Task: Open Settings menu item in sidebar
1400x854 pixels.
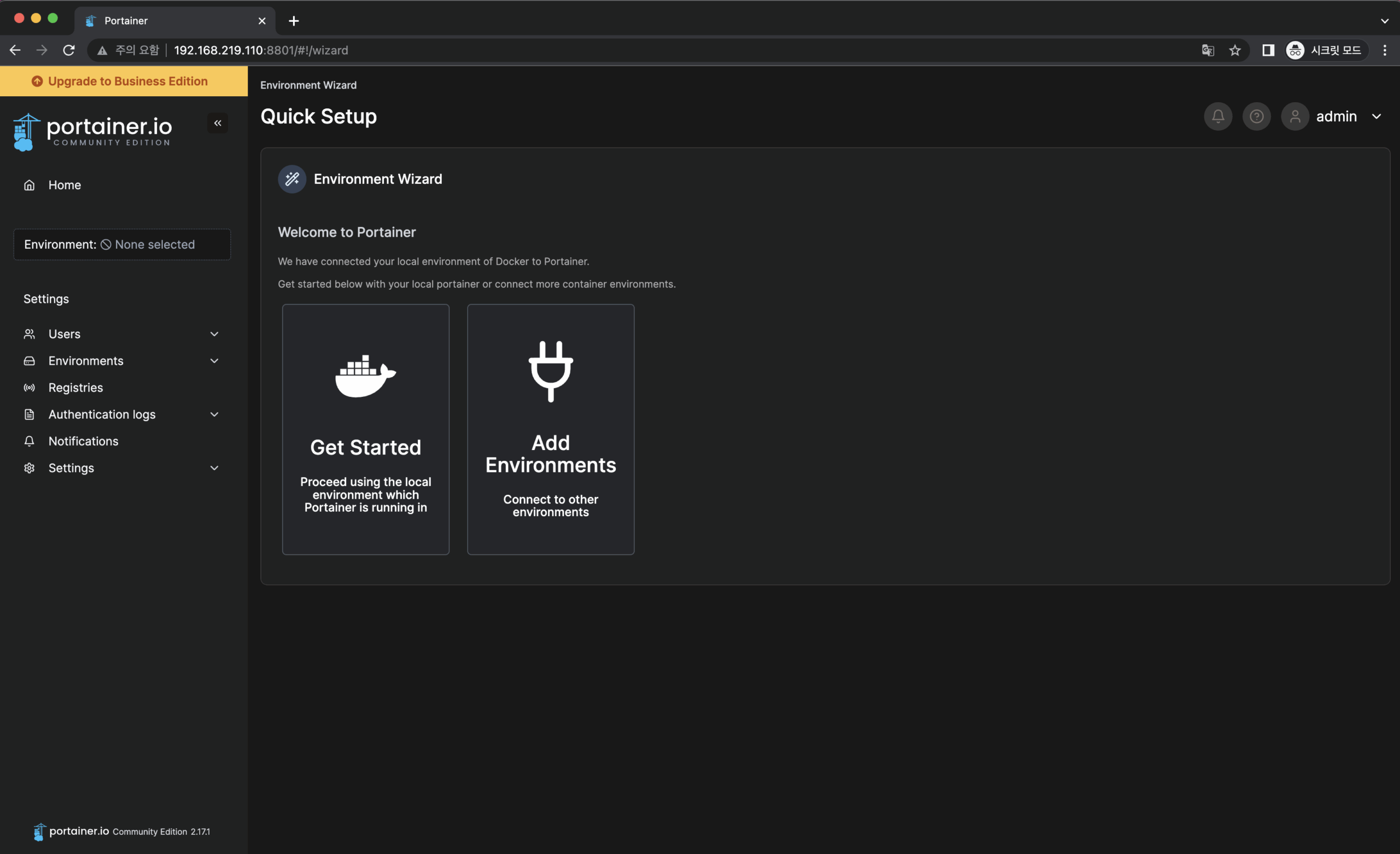Action: click(x=121, y=467)
